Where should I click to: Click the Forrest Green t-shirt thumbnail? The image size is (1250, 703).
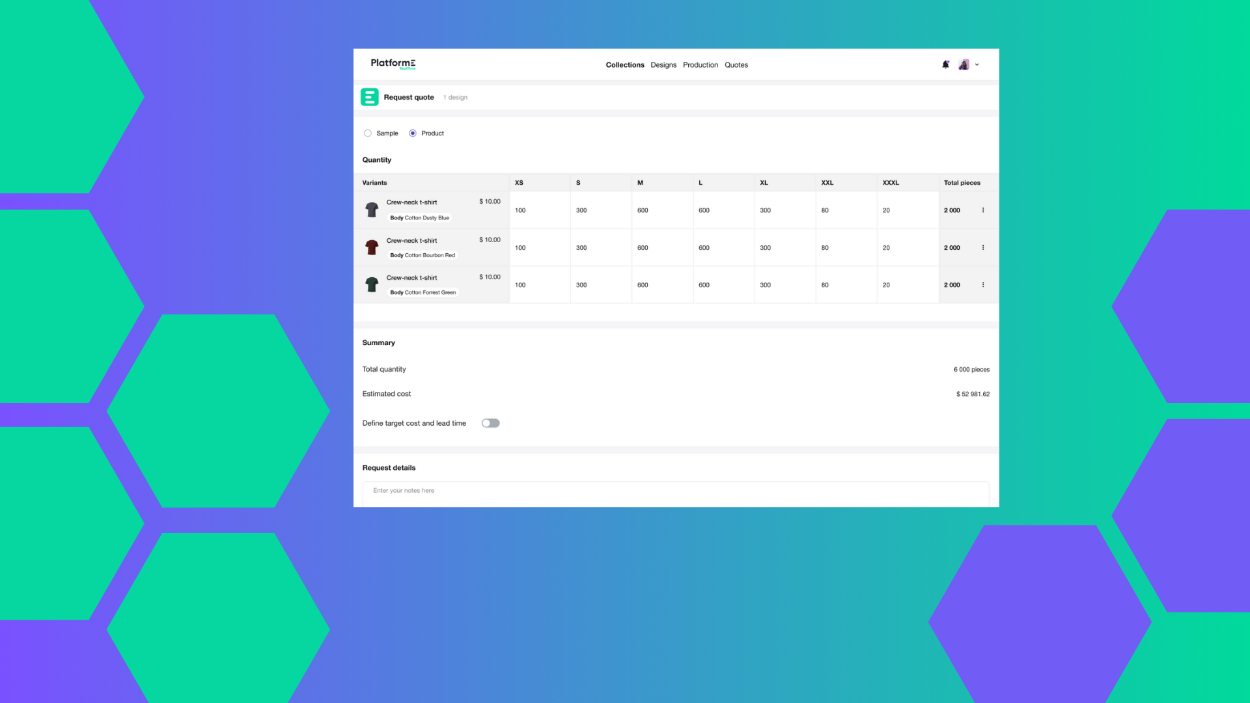pos(372,285)
